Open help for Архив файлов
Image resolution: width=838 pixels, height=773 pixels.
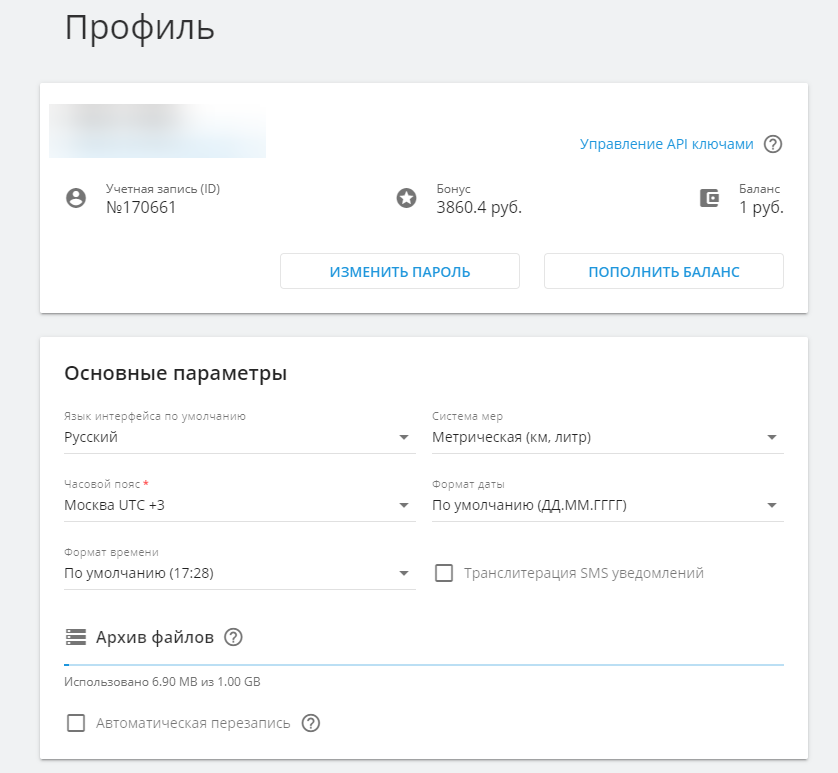coord(234,637)
